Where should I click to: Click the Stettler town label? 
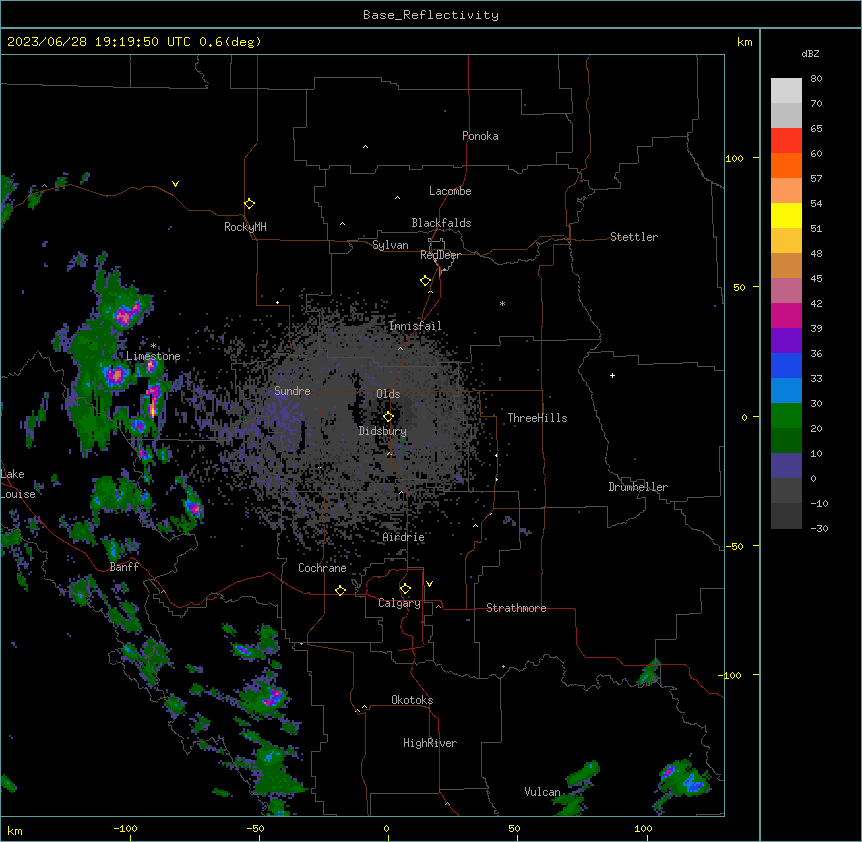pos(633,237)
